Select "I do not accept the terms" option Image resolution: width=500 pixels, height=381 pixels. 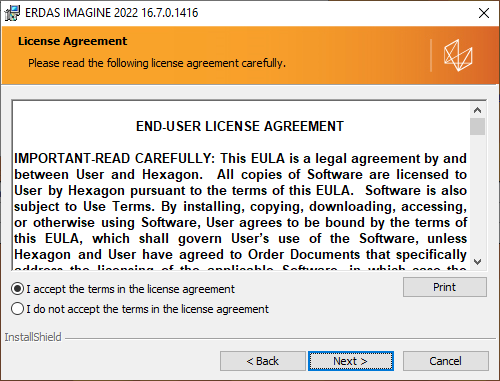click(17, 309)
